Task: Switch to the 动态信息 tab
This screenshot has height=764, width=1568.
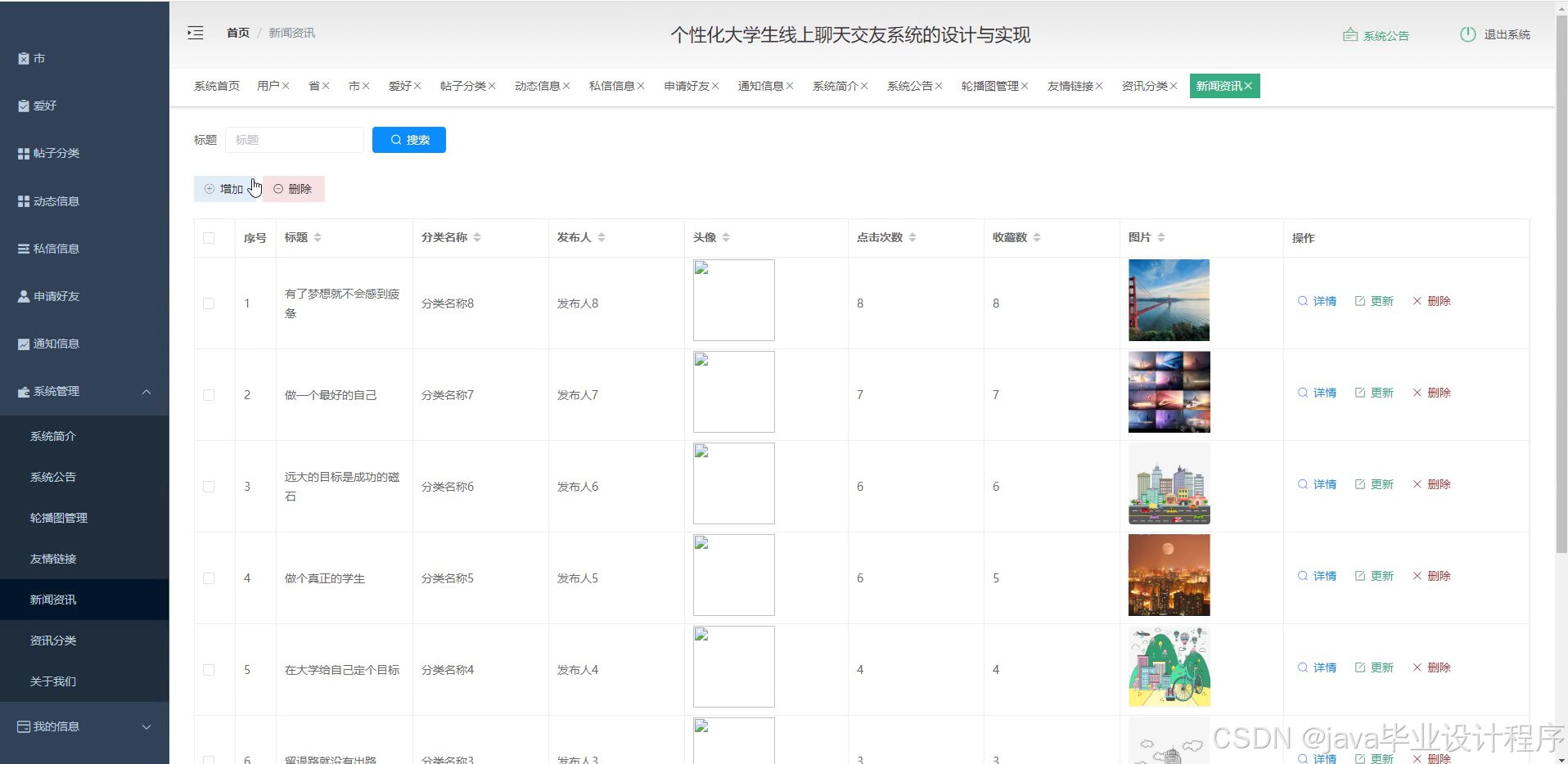Action: click(542, 86)
